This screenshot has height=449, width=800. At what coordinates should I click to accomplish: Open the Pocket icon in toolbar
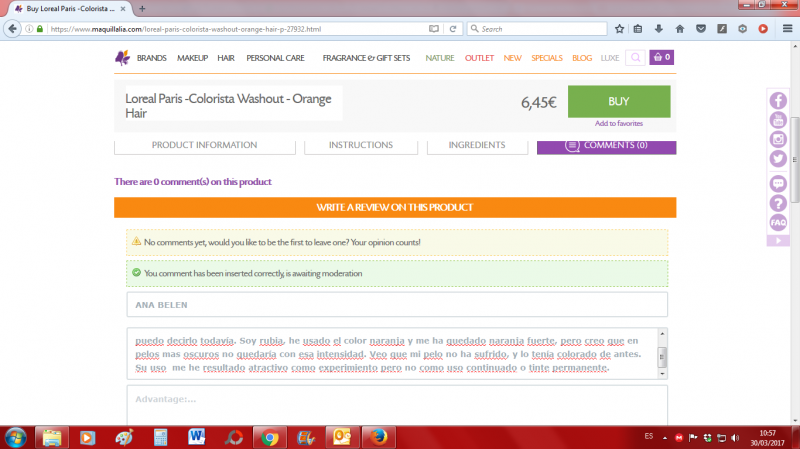pyautogui.click(x=701, y=29)
